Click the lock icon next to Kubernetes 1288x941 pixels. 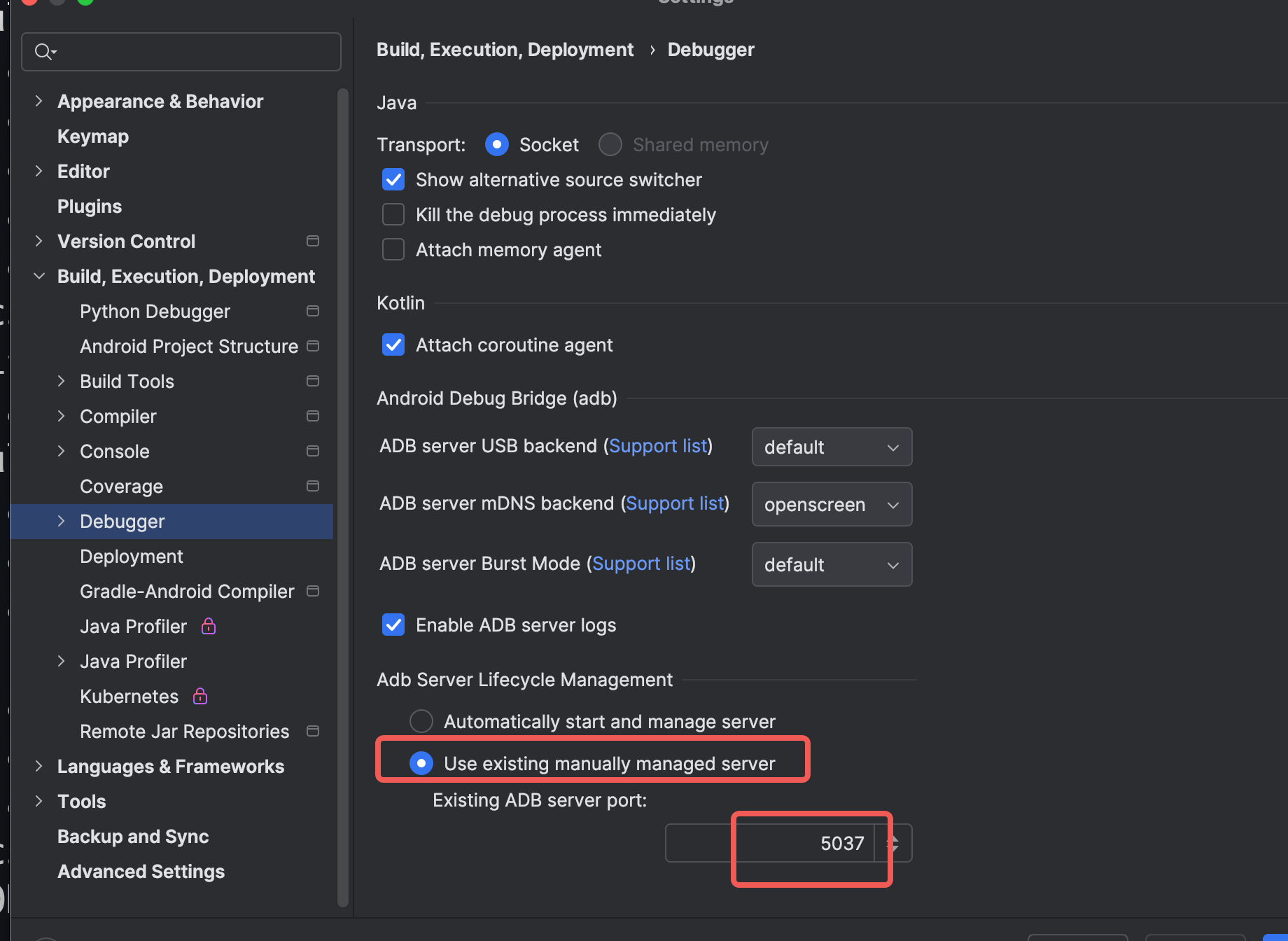pyautogui.click(x=200, y=696)
